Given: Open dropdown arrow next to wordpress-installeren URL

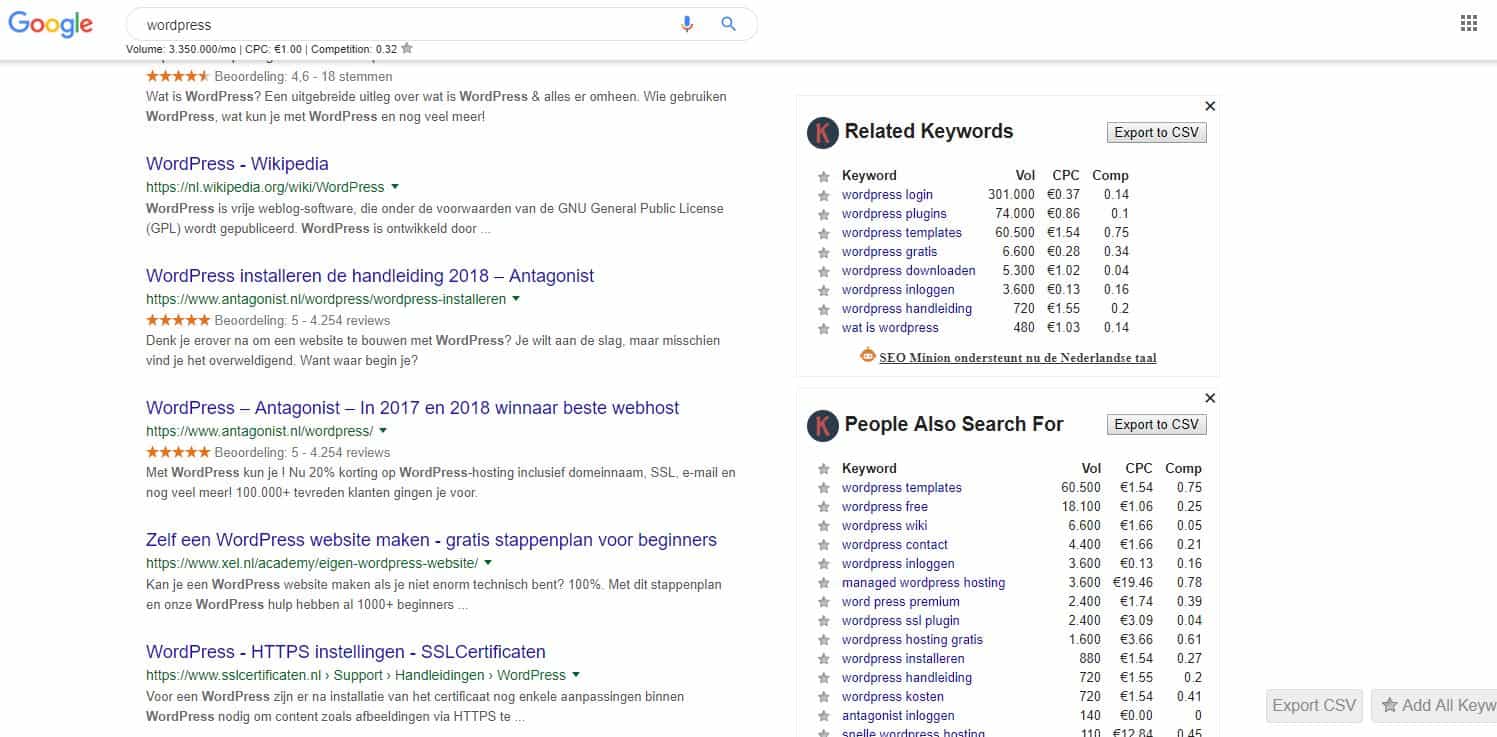Looking at the screenshot, I should [x=516, y=299].
